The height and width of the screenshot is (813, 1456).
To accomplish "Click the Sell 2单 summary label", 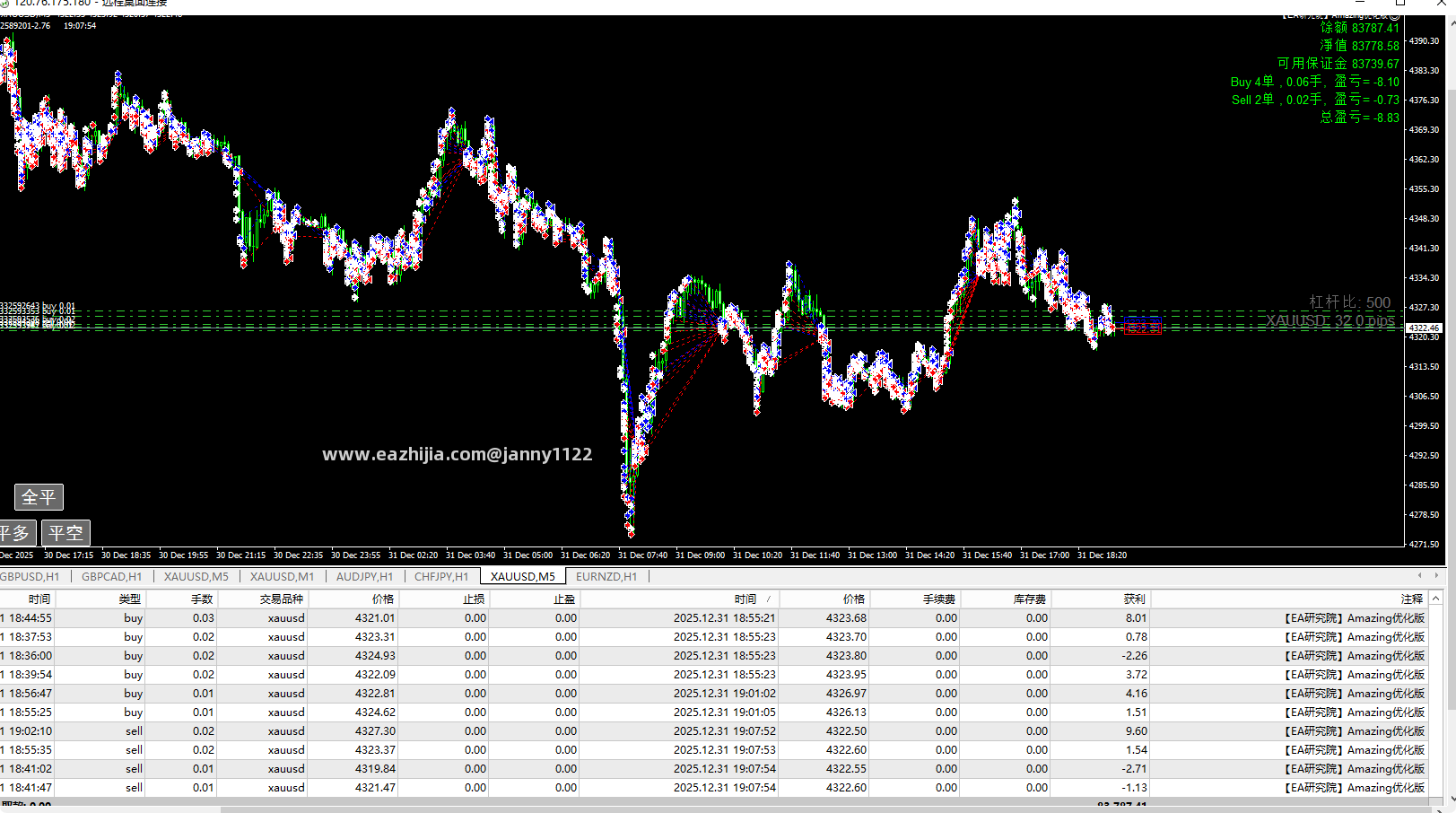I will pos(1315,100).
